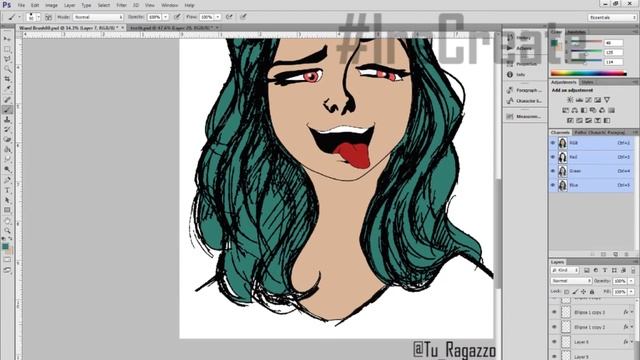Open the layer blend mode dropdown

(571, 281)
